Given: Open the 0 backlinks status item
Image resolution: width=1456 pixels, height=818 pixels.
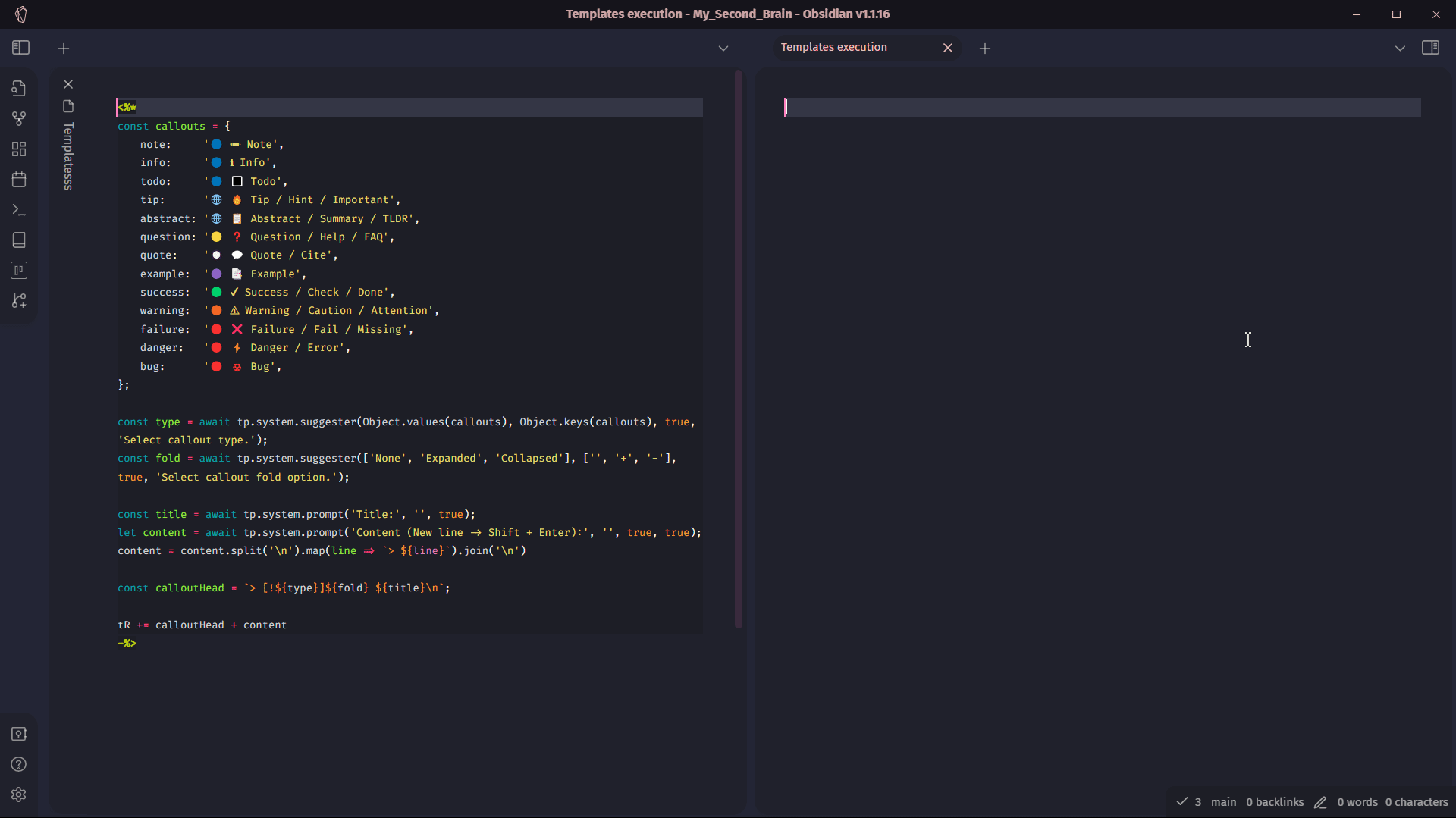Looking at the screenshot, I should pyautogui.click(x=1275, y=802).
